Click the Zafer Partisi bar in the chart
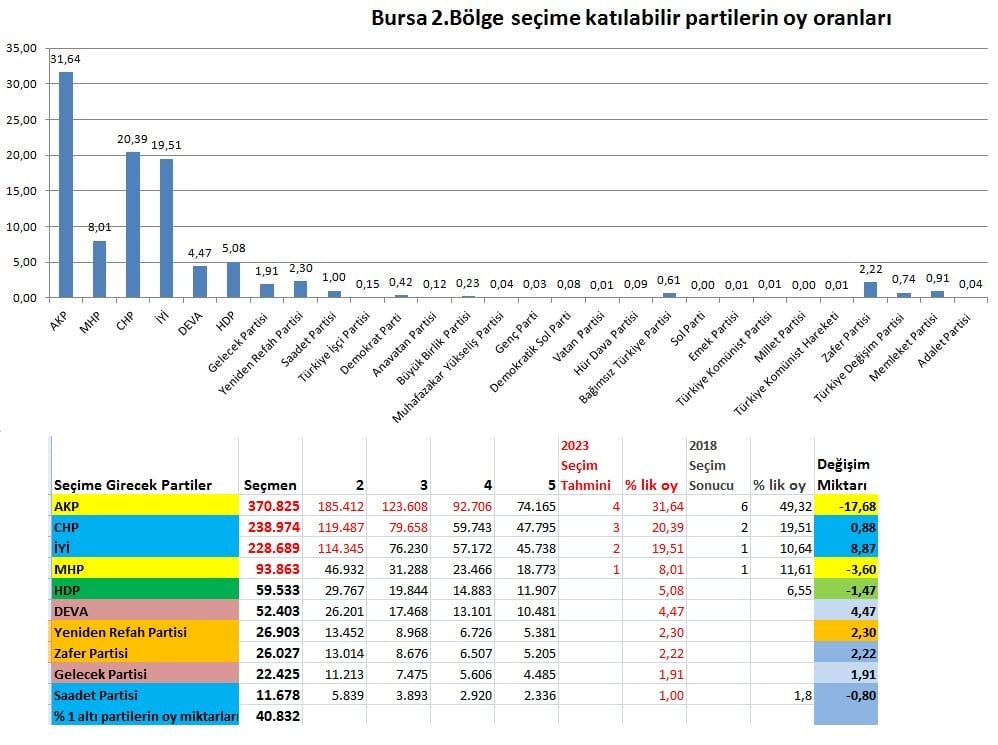This screenshot has height=745, width=998. pyautogui.click(x=870, y=289)
